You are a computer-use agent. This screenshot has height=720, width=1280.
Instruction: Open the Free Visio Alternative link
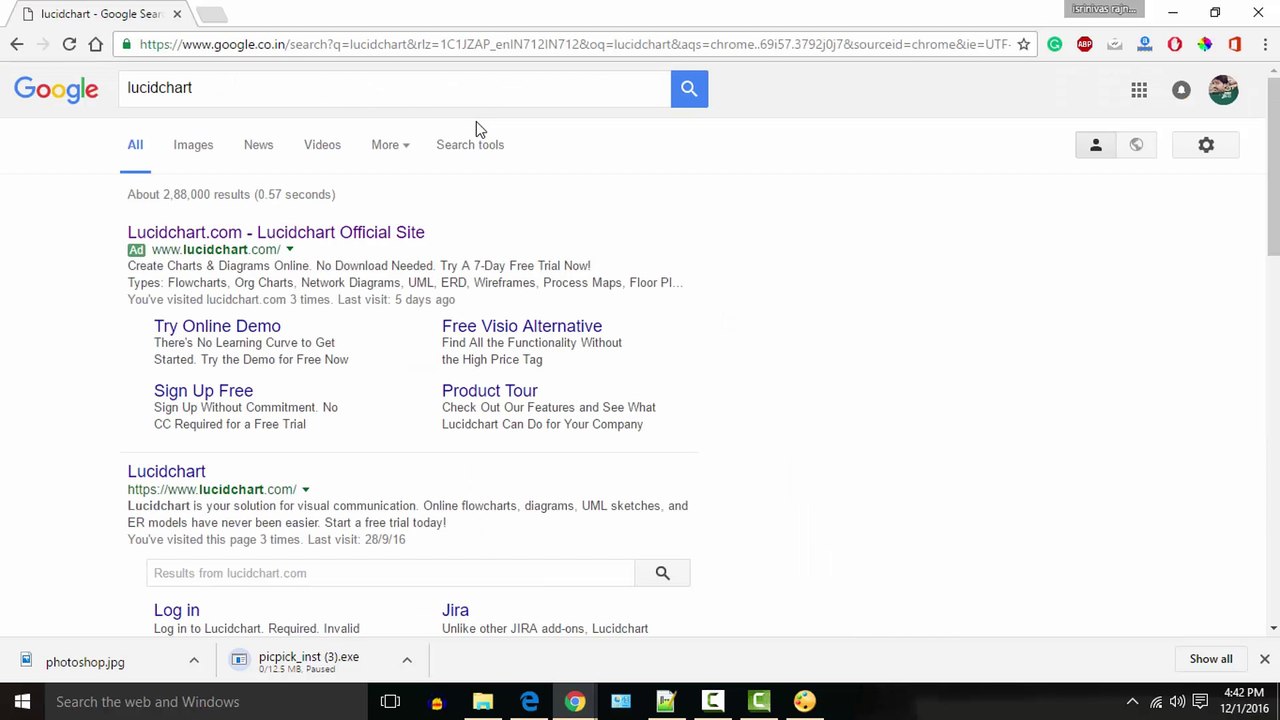[522, 326]
